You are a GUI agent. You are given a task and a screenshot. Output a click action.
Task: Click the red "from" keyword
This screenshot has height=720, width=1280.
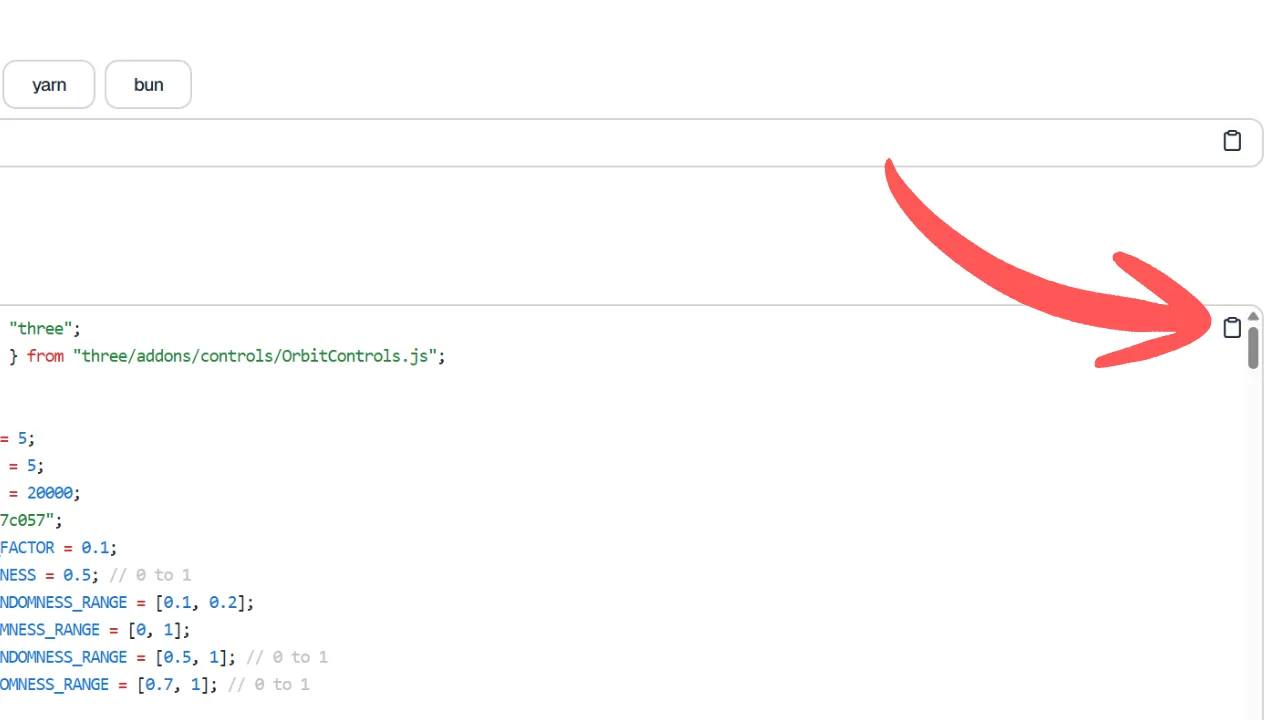[x=45, y=356]
